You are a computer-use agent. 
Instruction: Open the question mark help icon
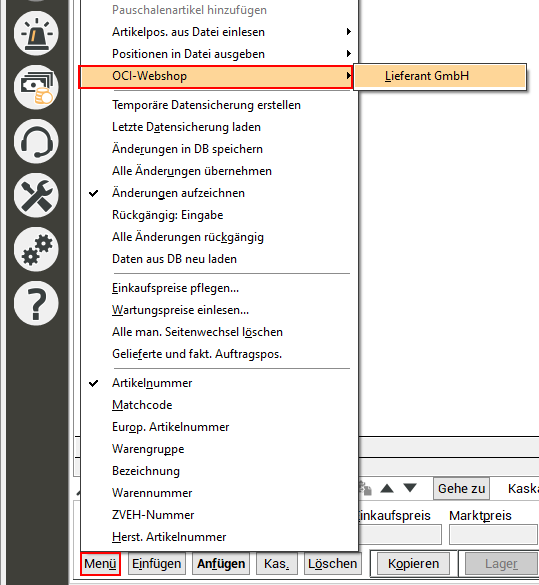coord(36,303)
